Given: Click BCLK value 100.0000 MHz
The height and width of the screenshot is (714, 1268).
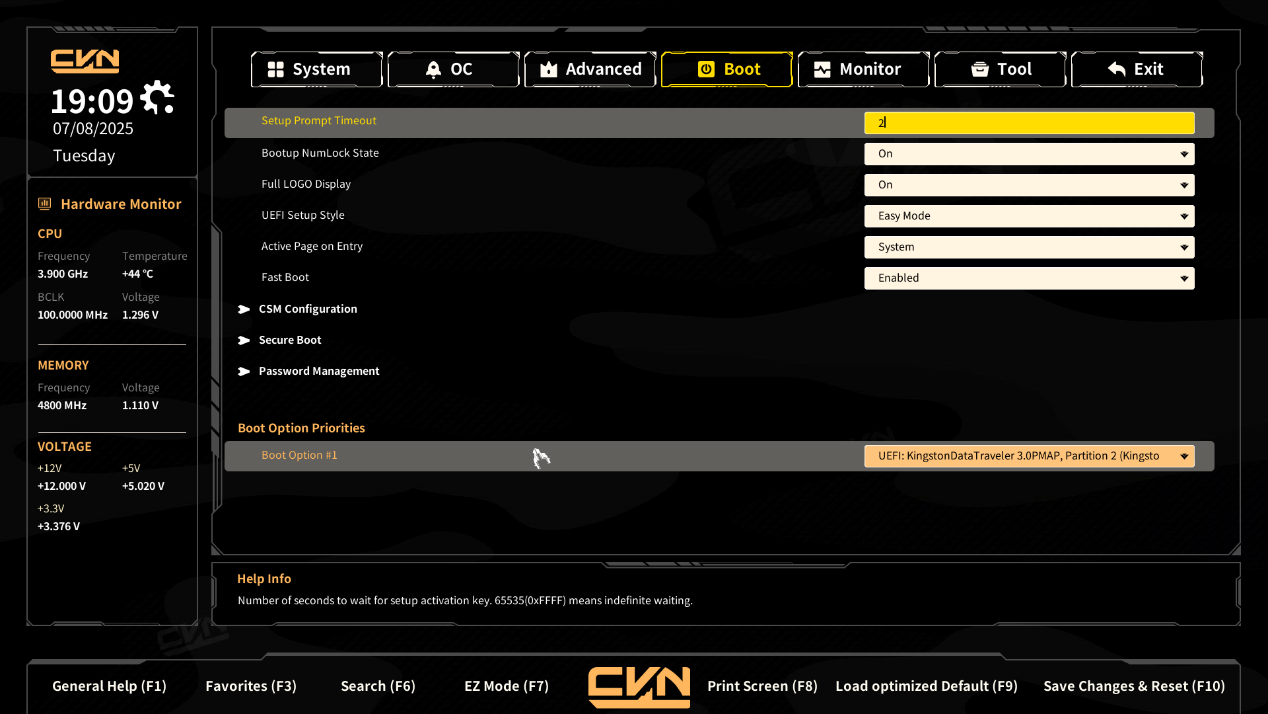Looking at the screenshot, I should (x=72, y=315).
